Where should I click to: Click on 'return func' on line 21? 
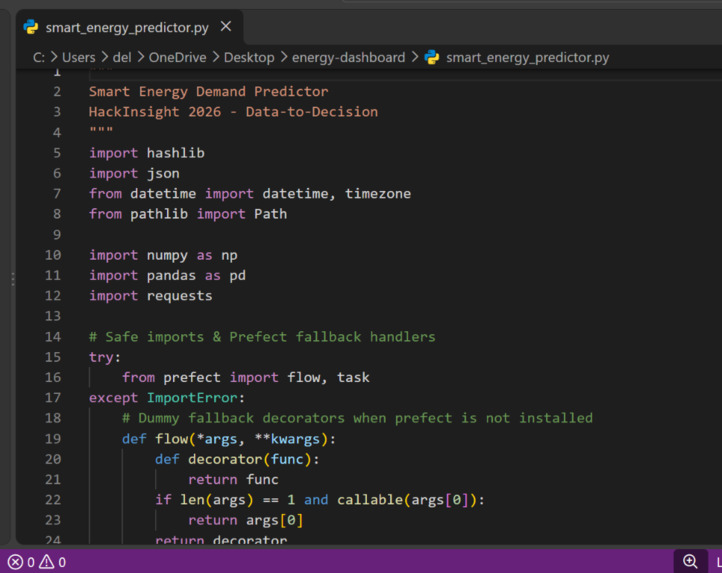click(x=233, y=479)
